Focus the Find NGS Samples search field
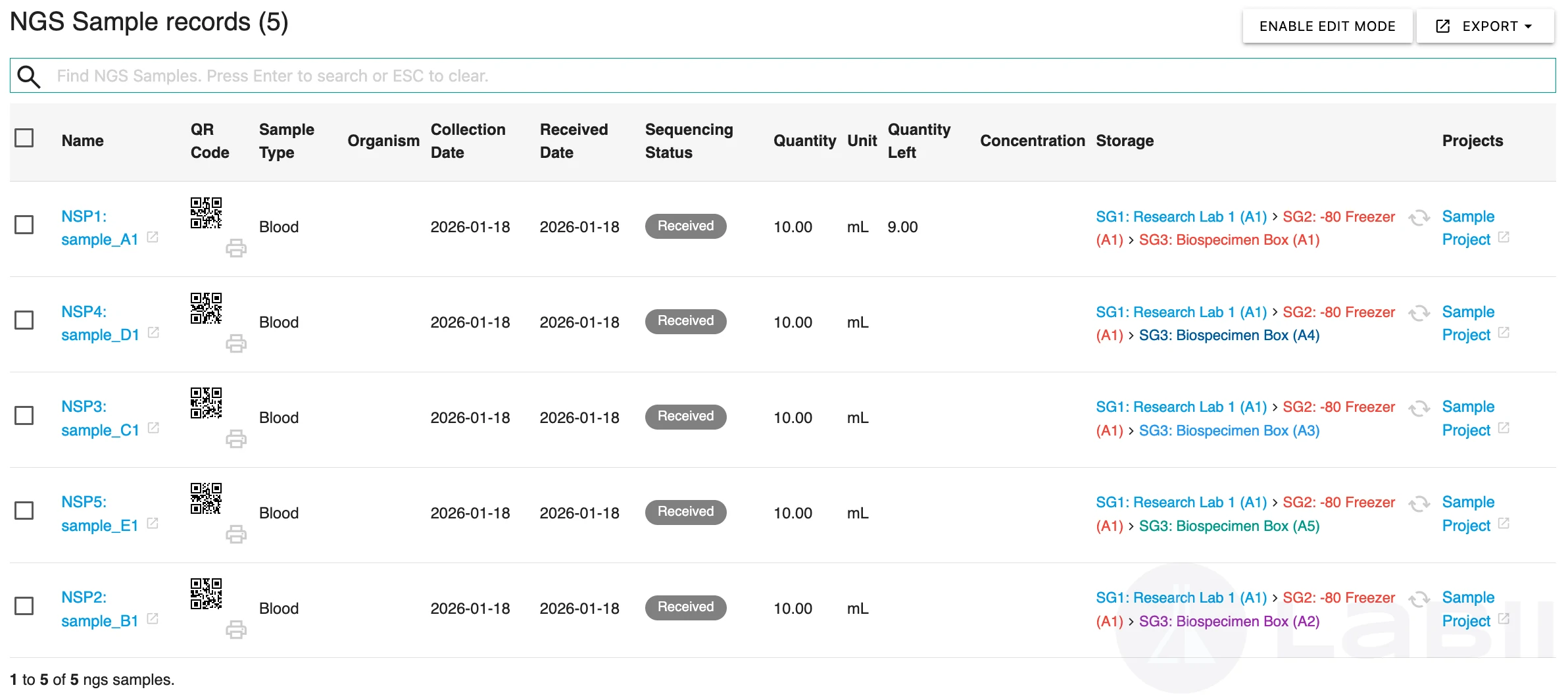The image size is (1568, 700). [789, 76]
